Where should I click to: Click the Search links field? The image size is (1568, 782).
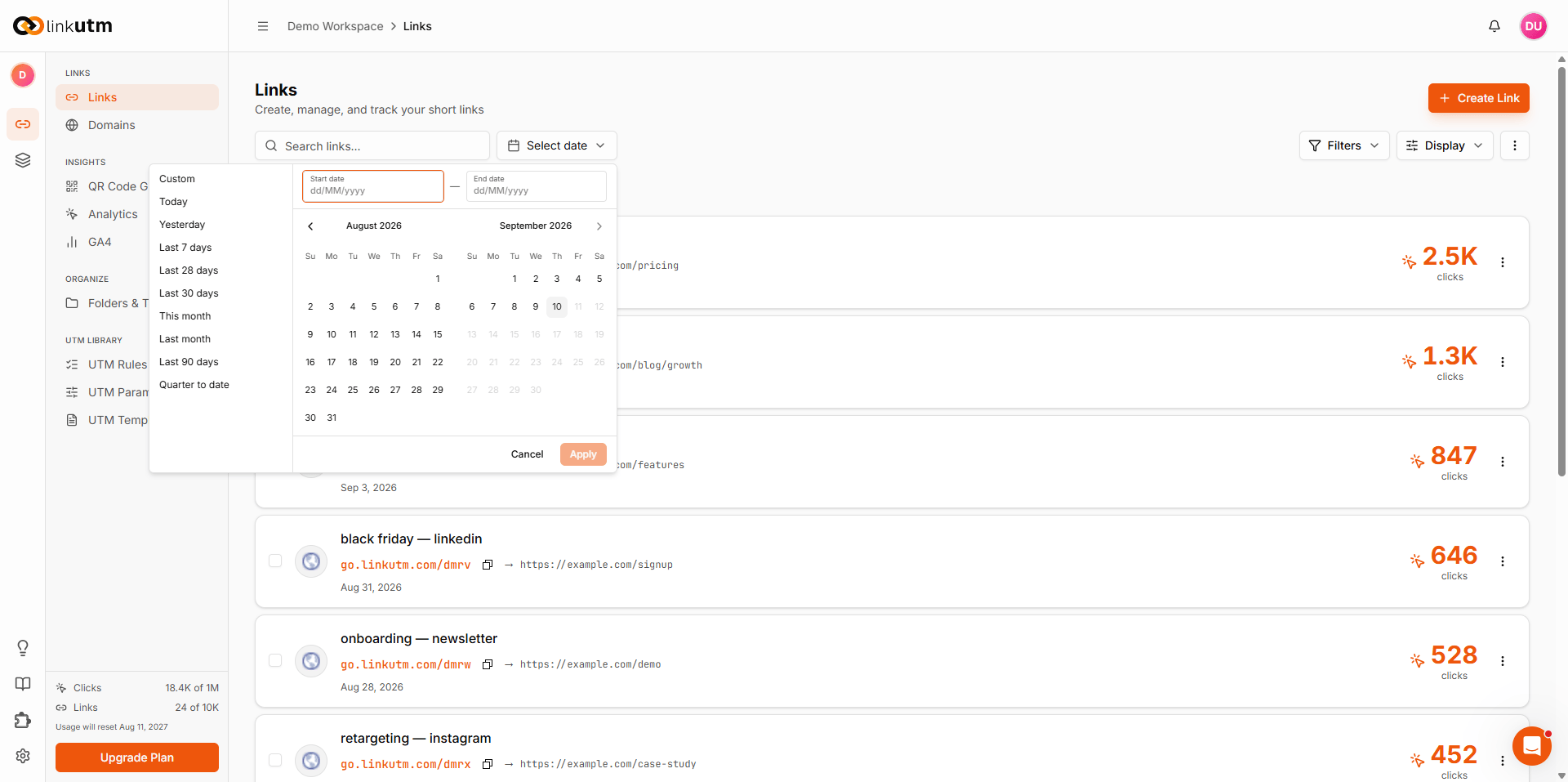(x=372, y=145)
